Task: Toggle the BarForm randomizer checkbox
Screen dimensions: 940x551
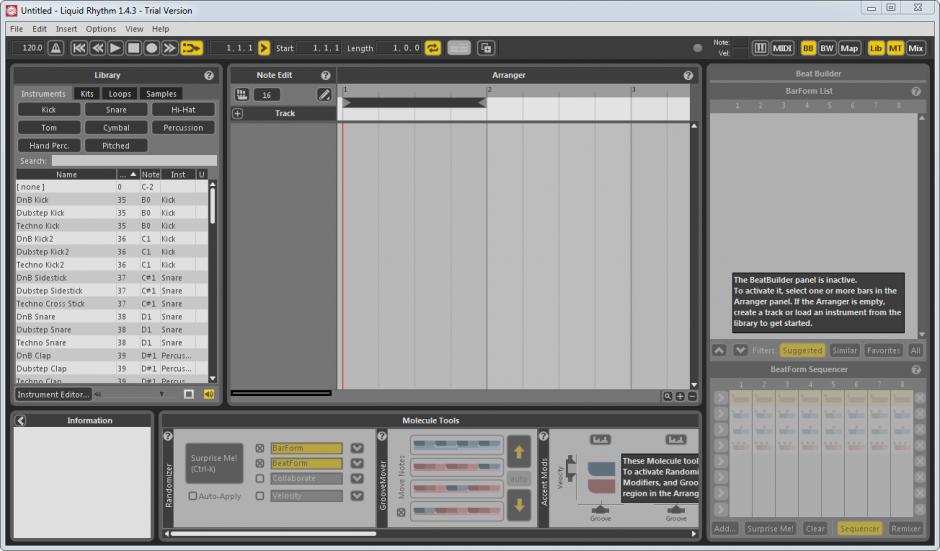Action: coord(260,448)
